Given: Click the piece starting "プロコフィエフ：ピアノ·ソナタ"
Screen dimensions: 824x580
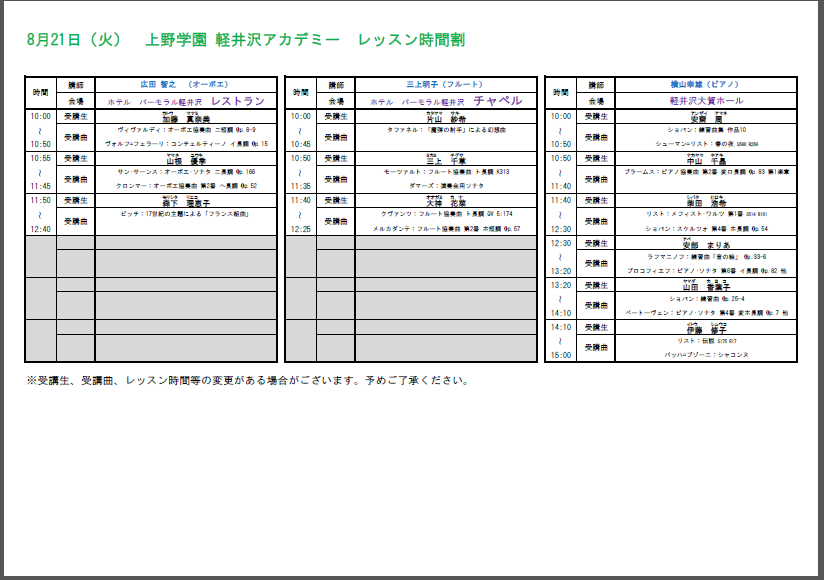Looking at the screenshot, I should pyautogui.click(x=707, y=271).
